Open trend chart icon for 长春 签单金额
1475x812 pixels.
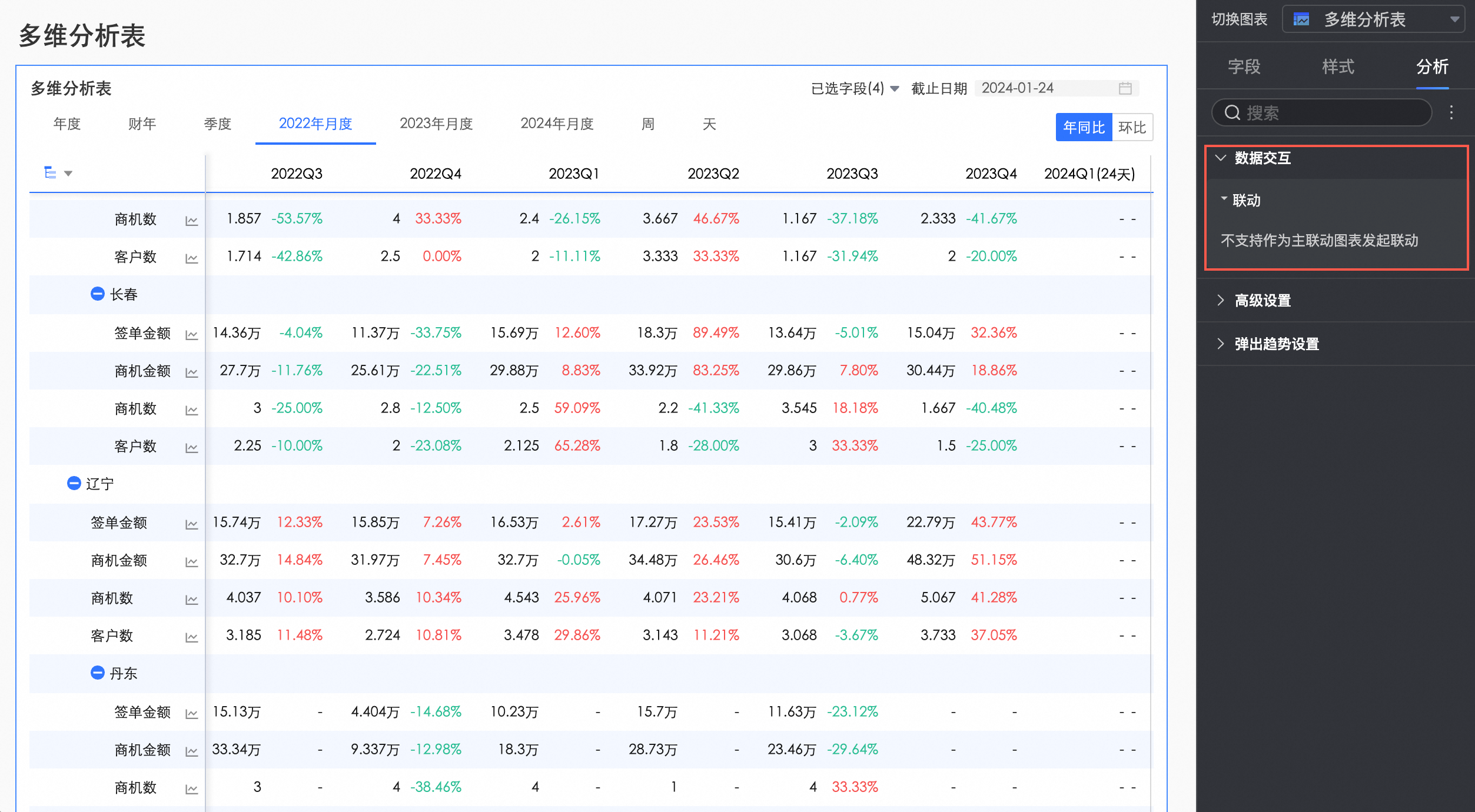(x=191, y=335)
